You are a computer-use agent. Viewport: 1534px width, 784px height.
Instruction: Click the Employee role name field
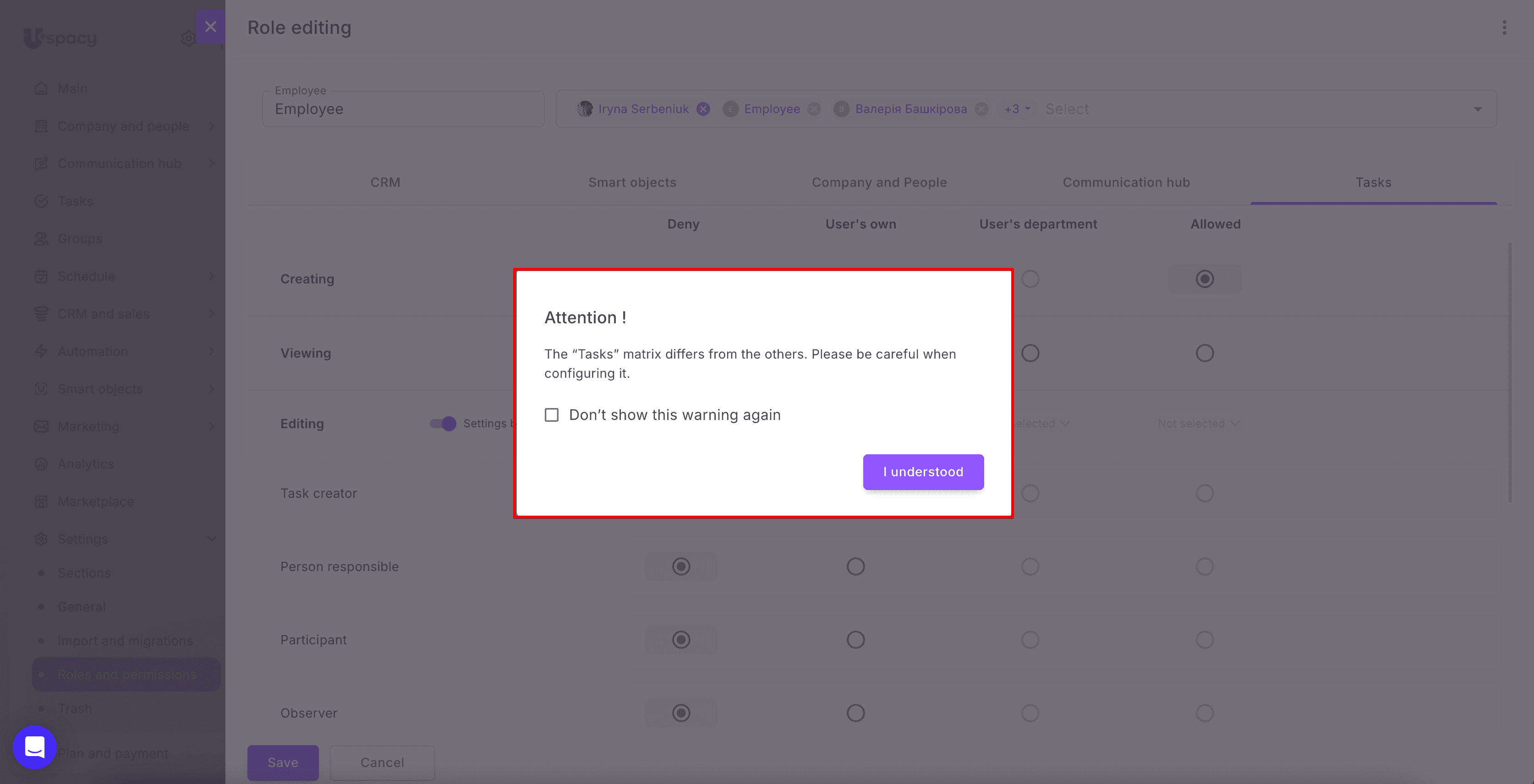point(403,109)
